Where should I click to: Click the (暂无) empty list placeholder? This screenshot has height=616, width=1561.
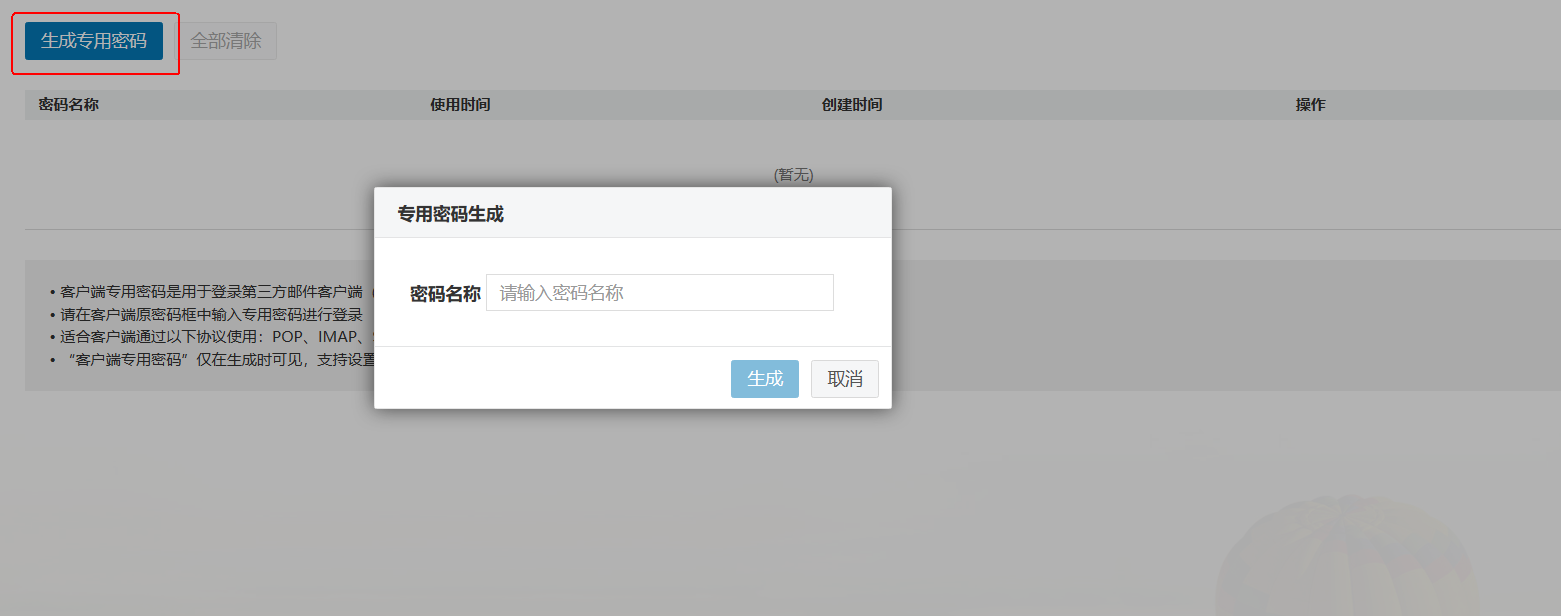[x=793, y=175]
